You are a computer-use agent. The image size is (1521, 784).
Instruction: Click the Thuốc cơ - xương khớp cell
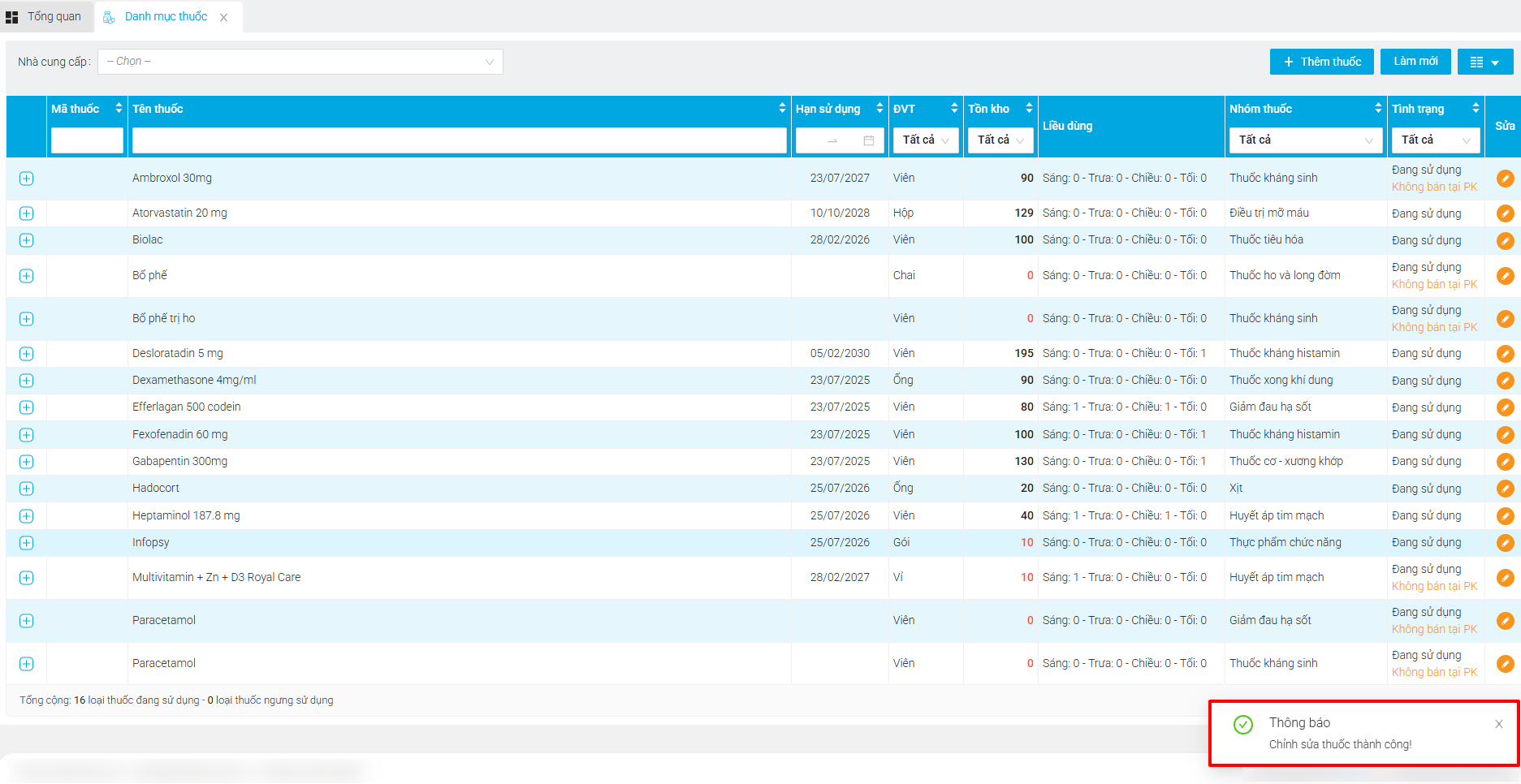(1286, 461)
